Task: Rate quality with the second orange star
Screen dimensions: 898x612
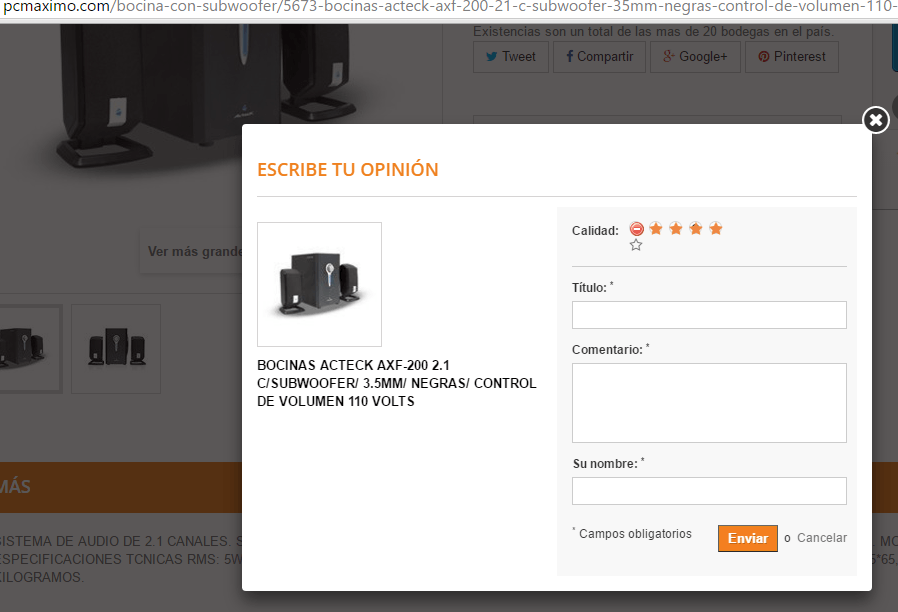Action: tap(676, 228)
